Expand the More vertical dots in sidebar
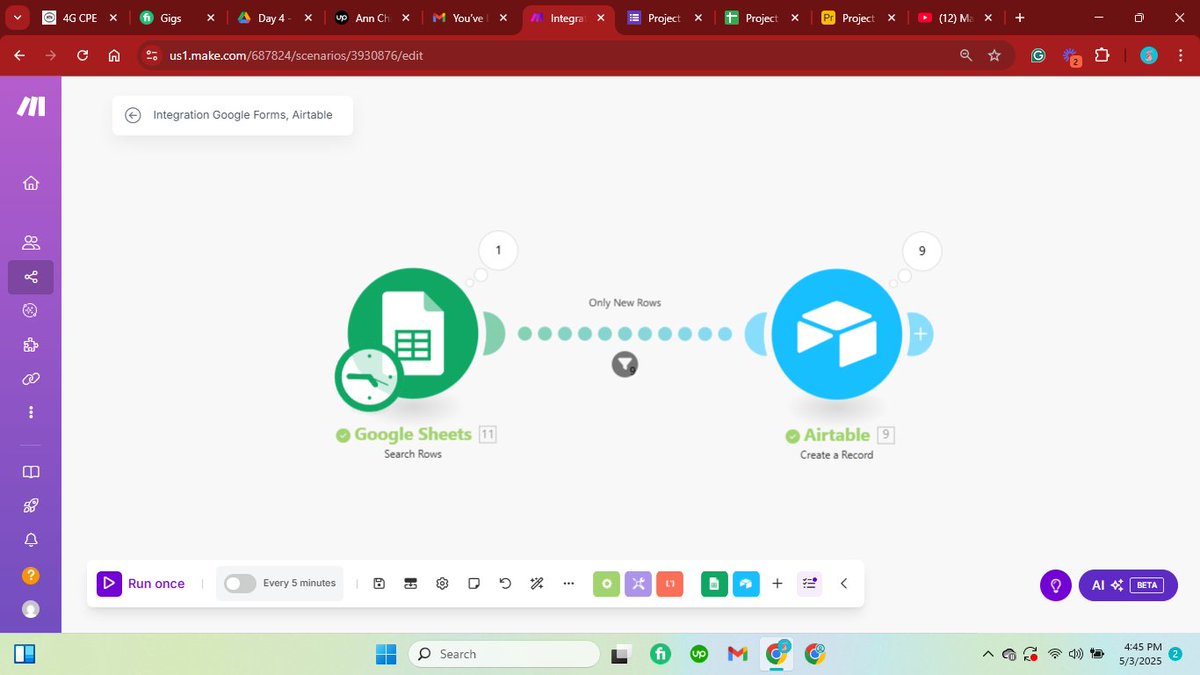 click(x=31, y=412)
